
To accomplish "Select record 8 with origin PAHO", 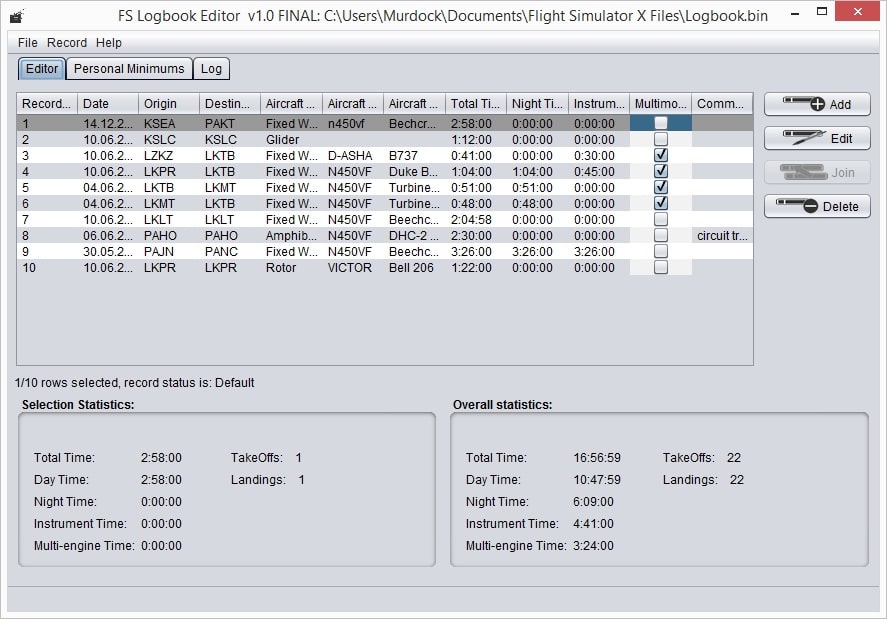I will tap(160, 236).
